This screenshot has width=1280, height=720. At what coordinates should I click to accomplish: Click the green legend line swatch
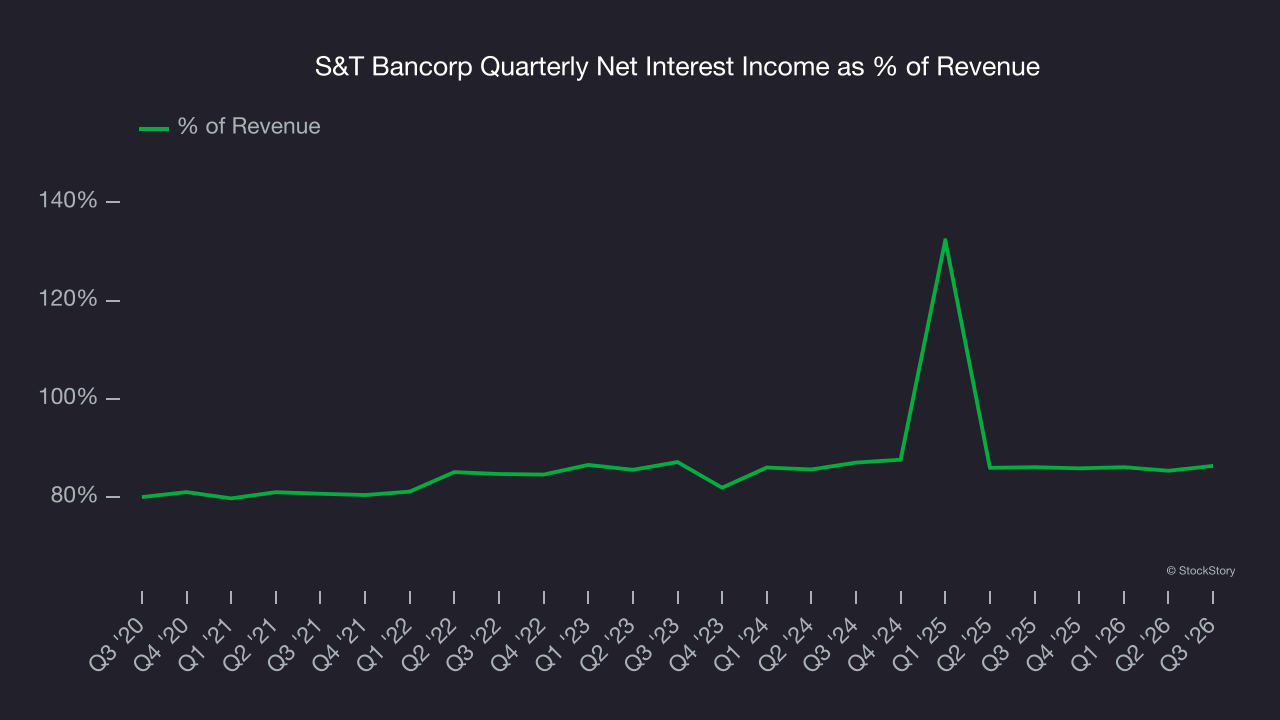click(x=154, y=128)
